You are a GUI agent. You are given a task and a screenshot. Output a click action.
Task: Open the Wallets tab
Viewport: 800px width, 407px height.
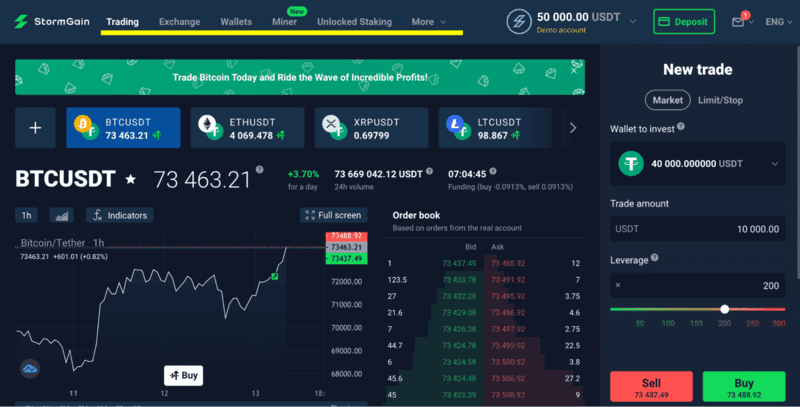coord(236,22)
